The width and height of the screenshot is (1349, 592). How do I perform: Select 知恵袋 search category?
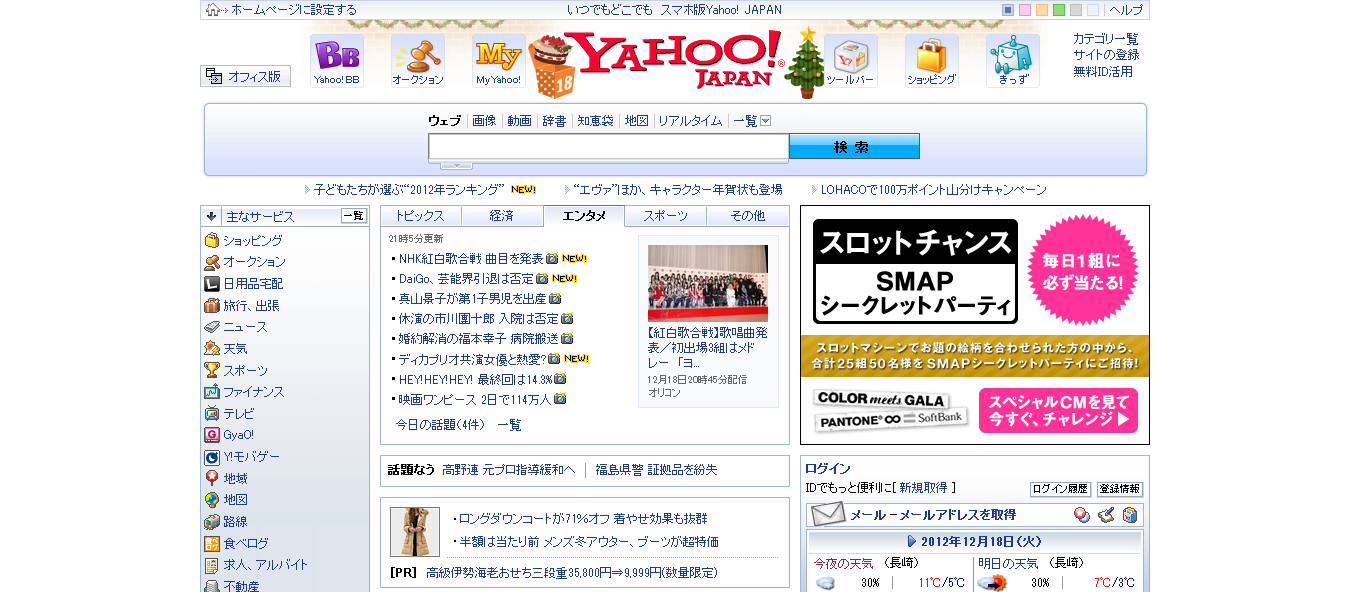tap(595, 121)
